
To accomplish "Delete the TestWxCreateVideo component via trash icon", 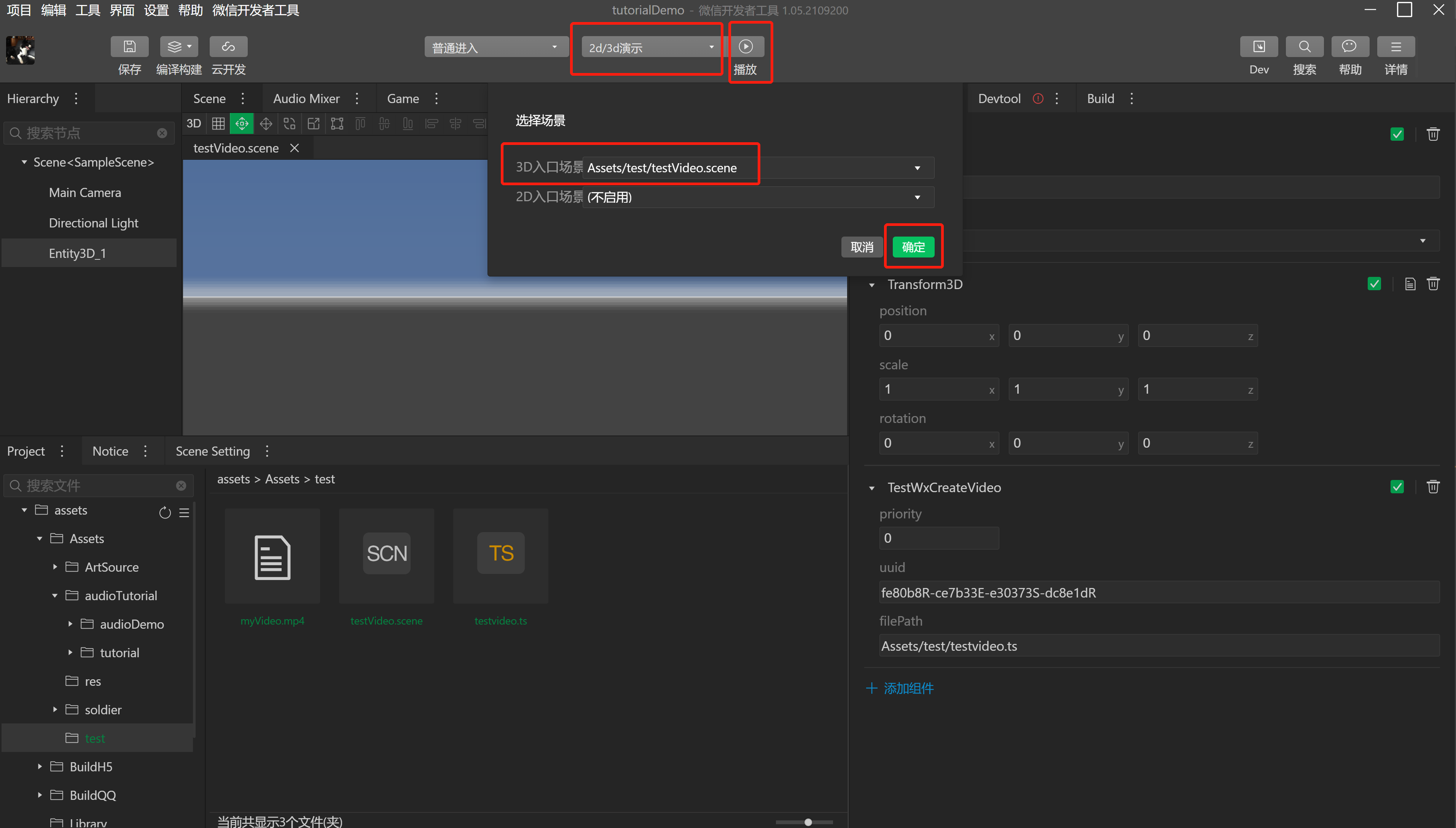I will 1433,487.
